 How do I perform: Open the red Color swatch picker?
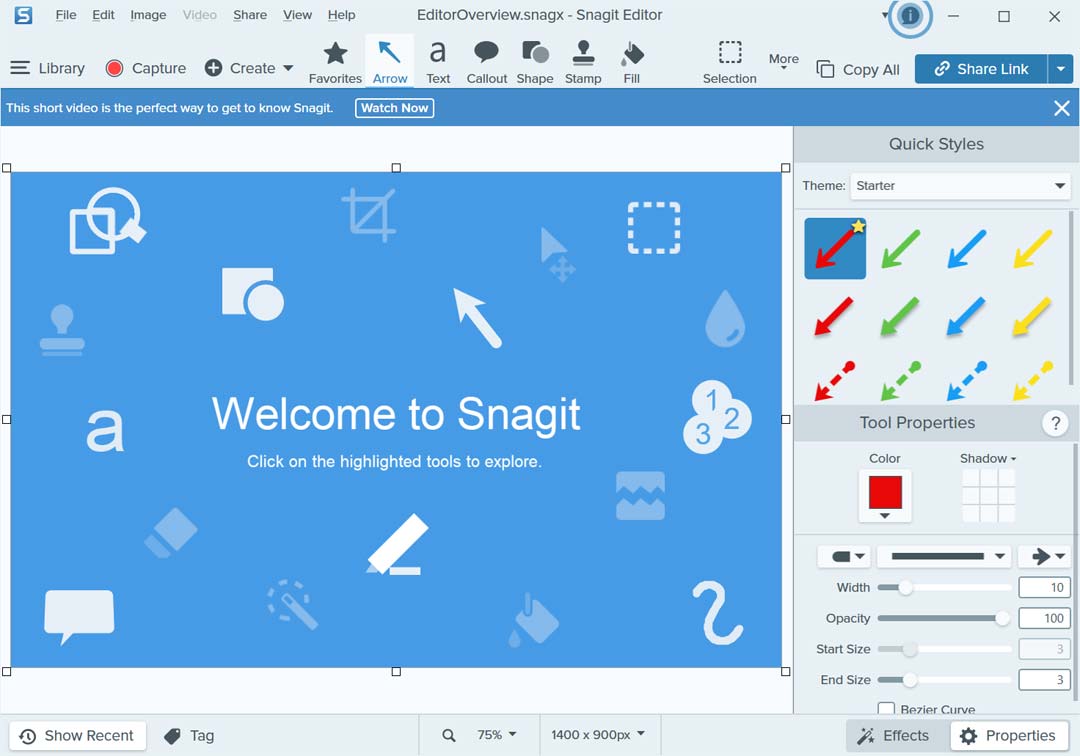point(885,496)
